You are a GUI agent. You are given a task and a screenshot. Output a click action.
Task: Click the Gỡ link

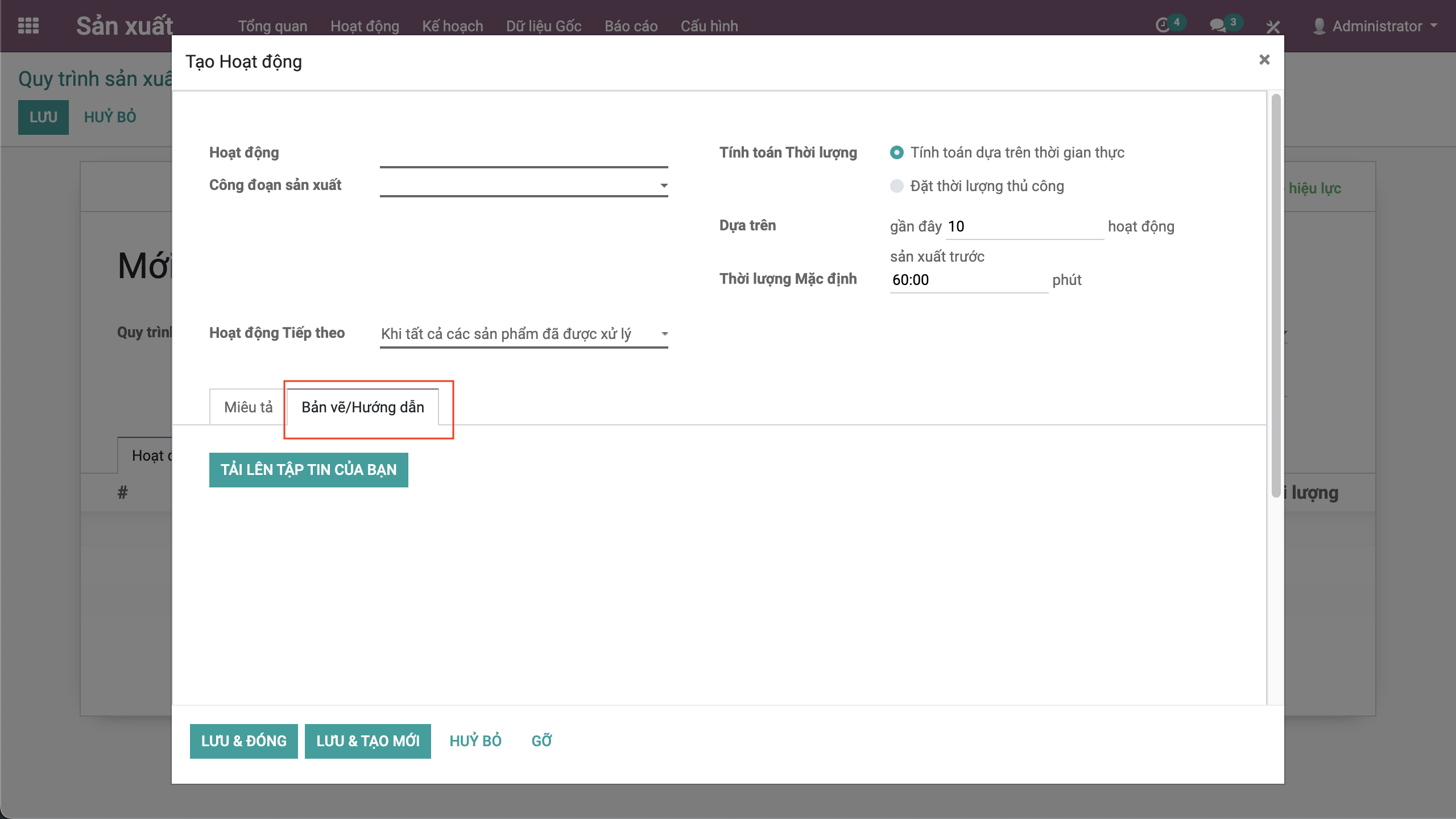[541, 741]
